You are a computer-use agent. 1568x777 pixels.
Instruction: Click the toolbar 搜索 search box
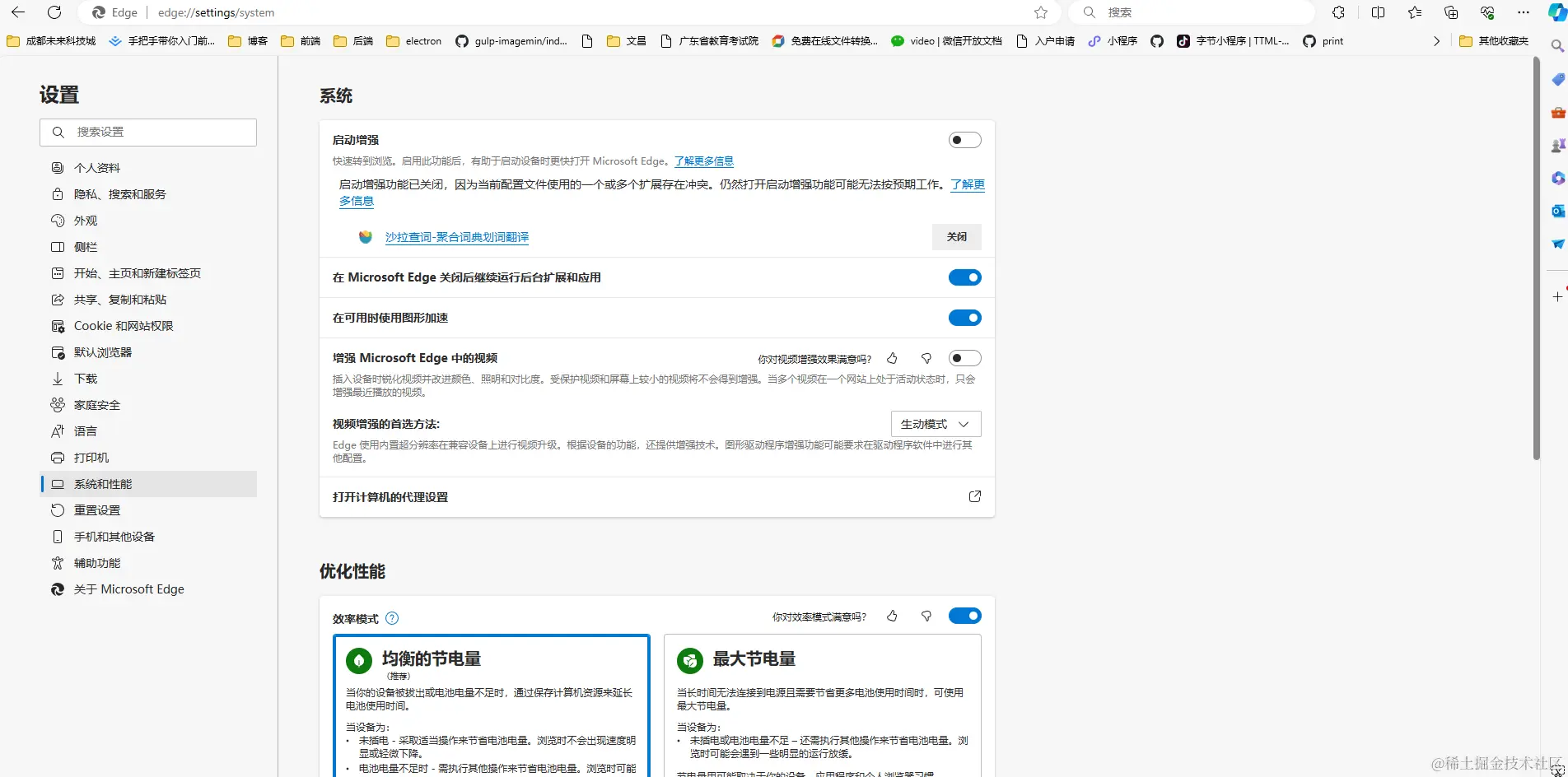coord(1192,12)
